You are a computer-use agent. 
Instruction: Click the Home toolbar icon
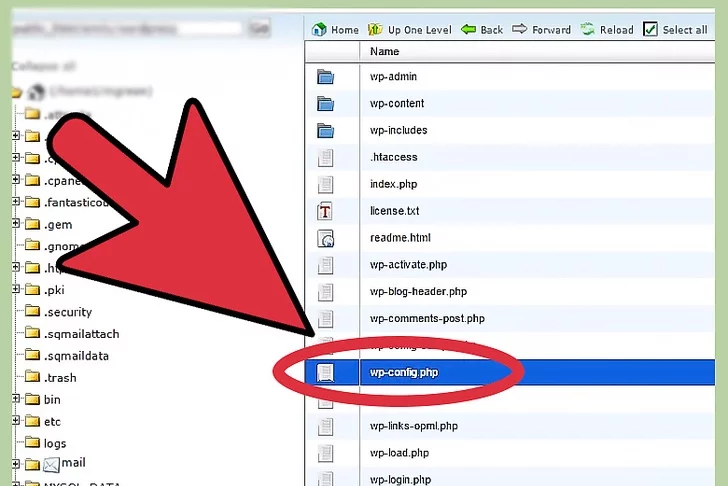(320, 29)
